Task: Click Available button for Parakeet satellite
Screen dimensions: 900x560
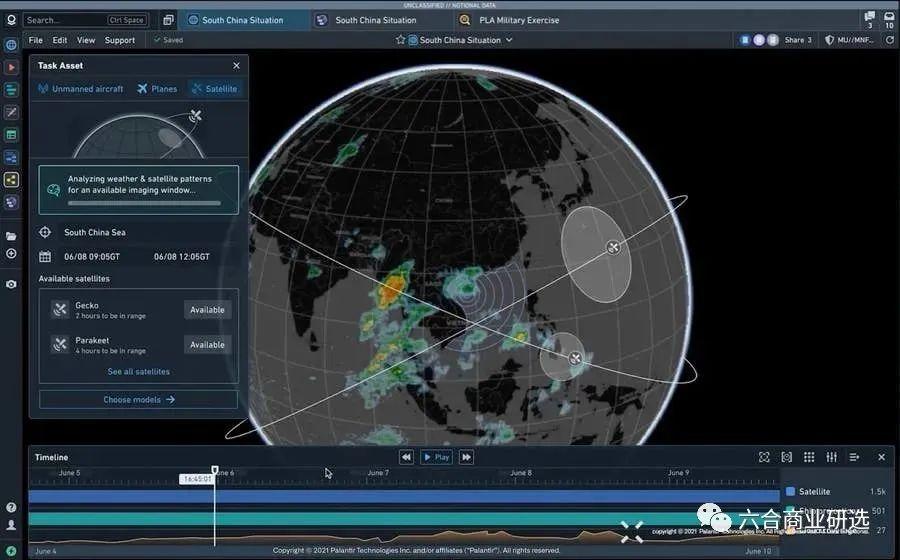Action: [207, 345]
